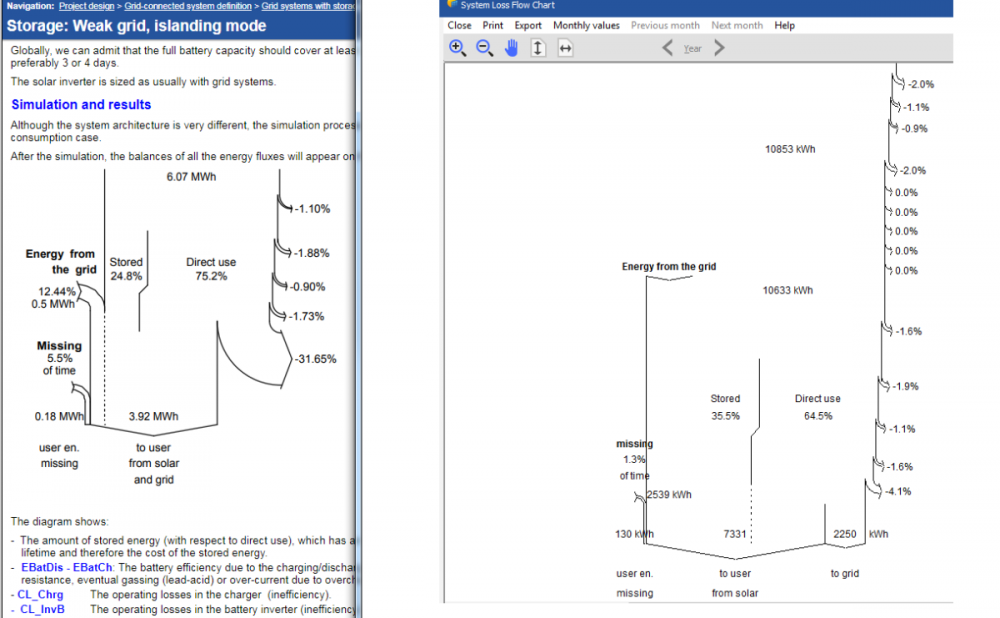Go to next year with right chevron

718,48
